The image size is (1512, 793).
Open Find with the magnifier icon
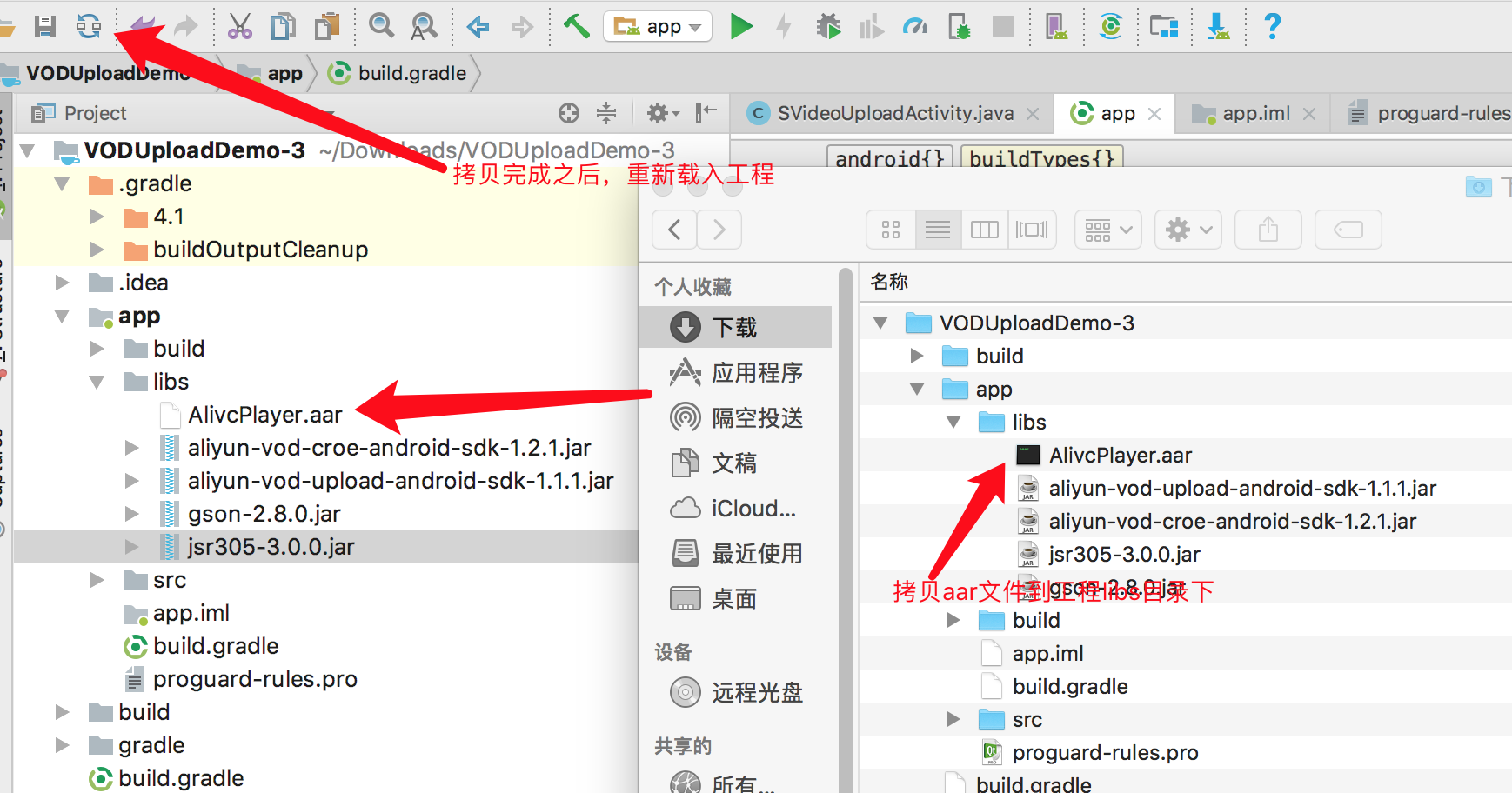[x=381, y=26]
